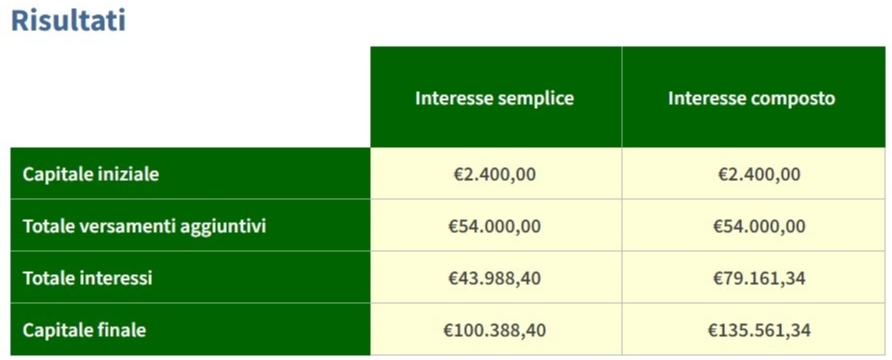This screenshot has width=892, height=360.
Task: Click the Capitale finale row label
Action: 84,330
